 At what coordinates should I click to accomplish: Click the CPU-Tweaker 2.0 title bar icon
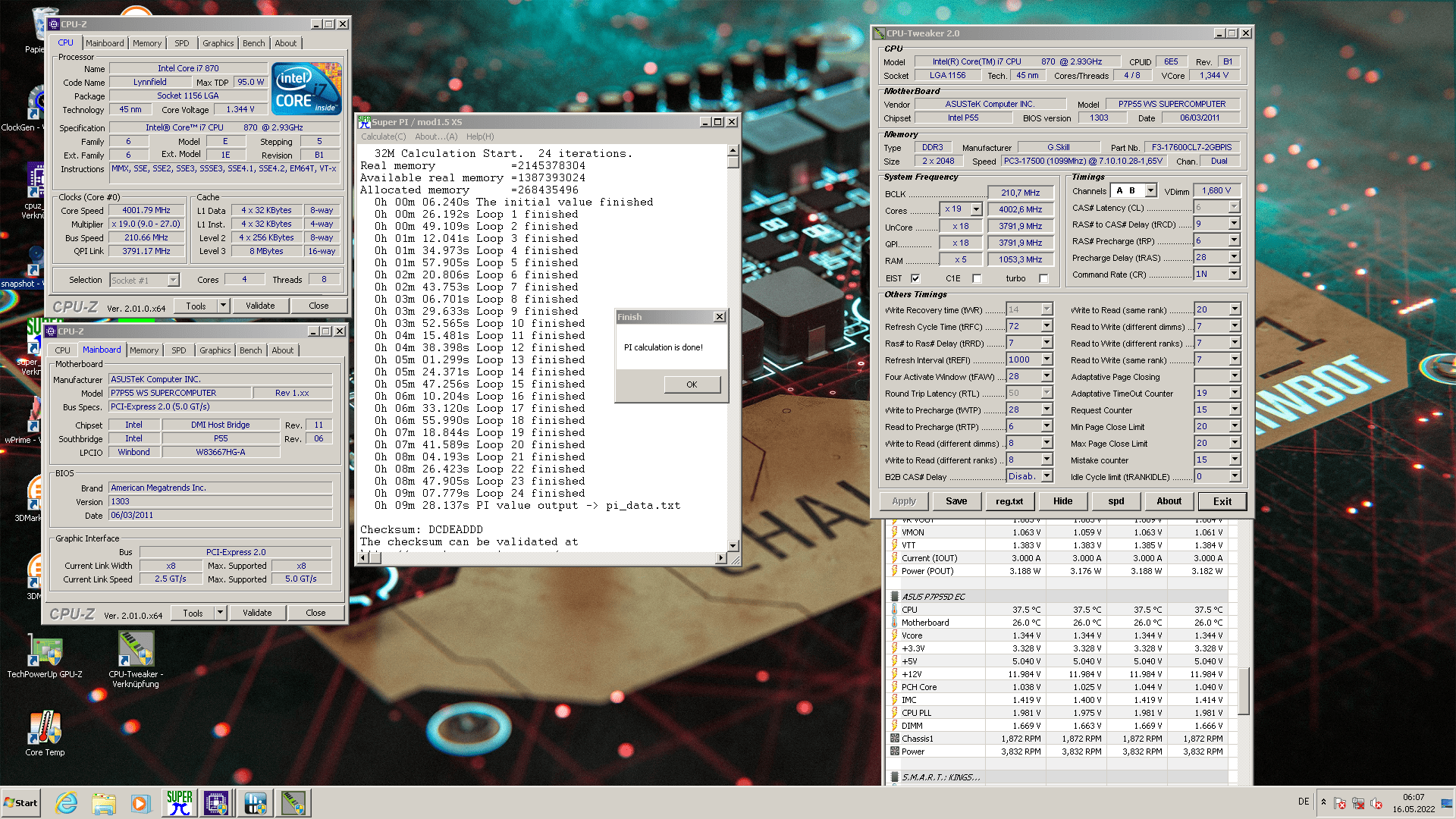[880, 33]
